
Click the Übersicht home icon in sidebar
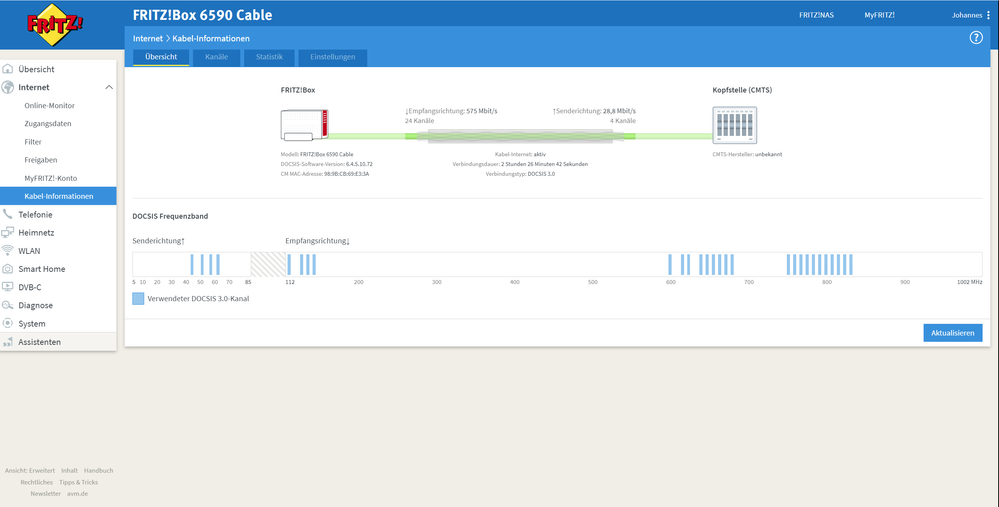(x=8, y=69)
